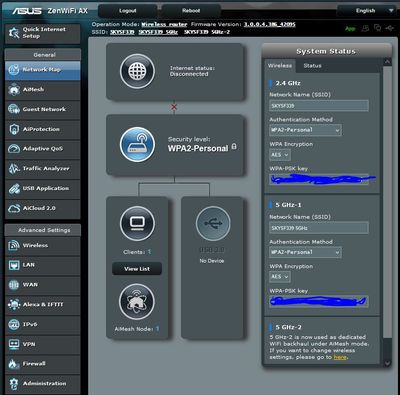Click the SKYSF339 5GHz SSID link in header

pos(158,32)
